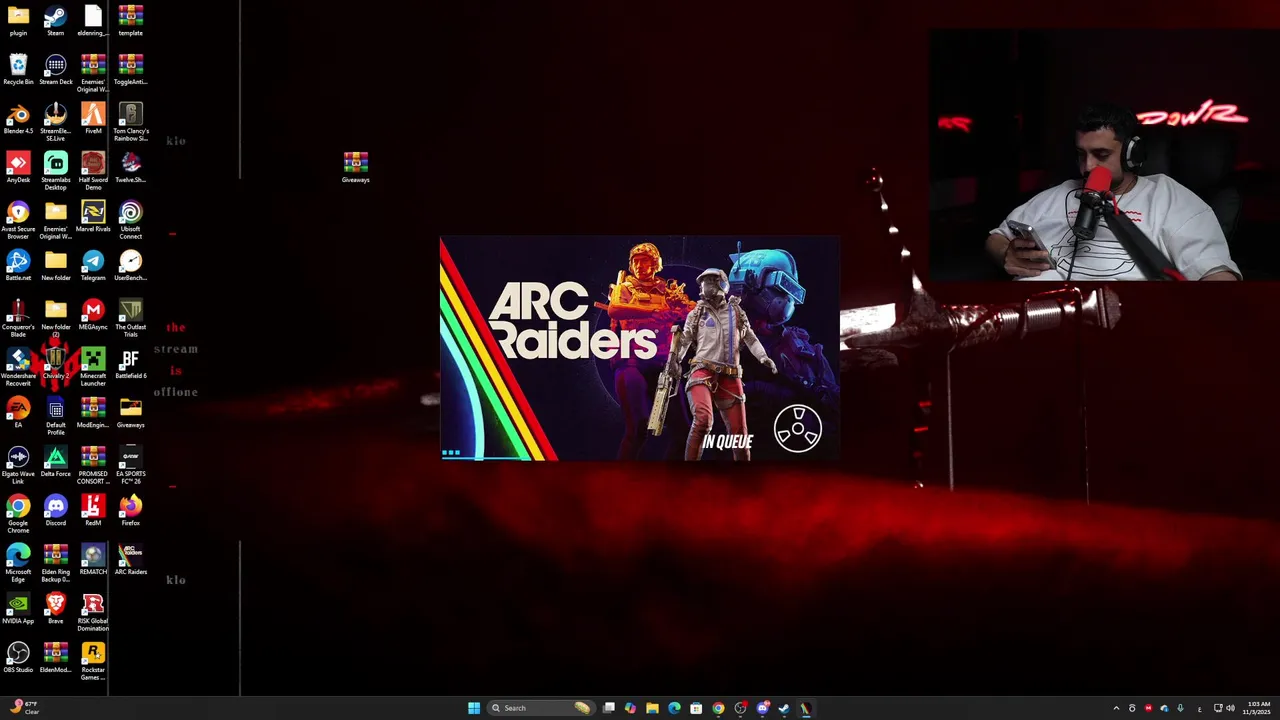This screenshot has height=720, width=1280.
Task: Select the Discord desktop shortcut
Action: tap(56, 510)
